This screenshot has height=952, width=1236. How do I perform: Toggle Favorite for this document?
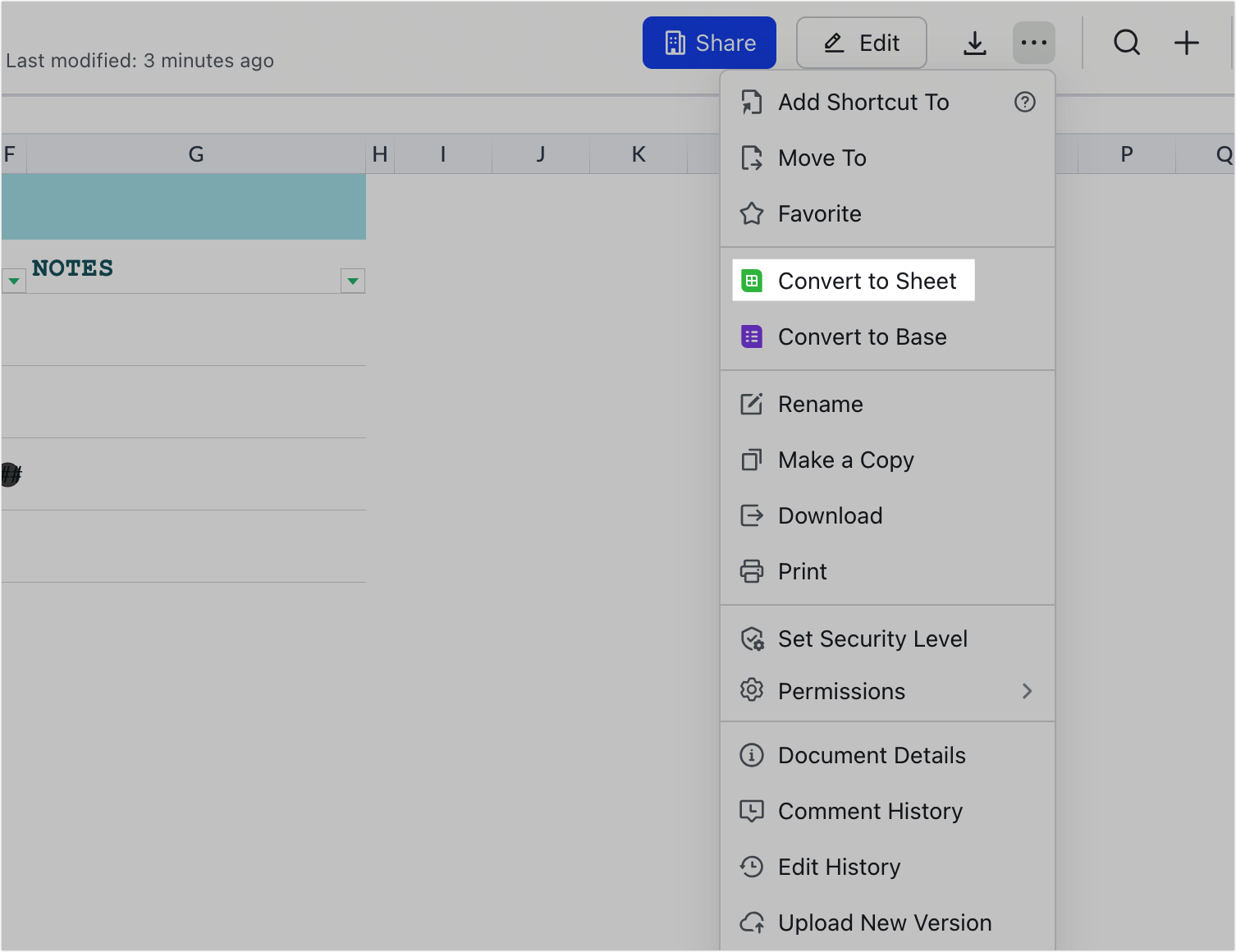[819, 213]
